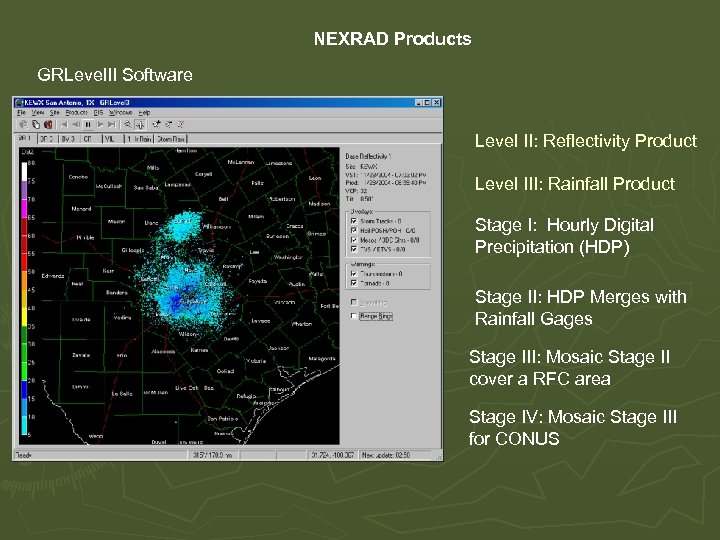Screen dimensions: 720x540
Task: Minimize the GRLevel3 window
Action: click(419, 103)
